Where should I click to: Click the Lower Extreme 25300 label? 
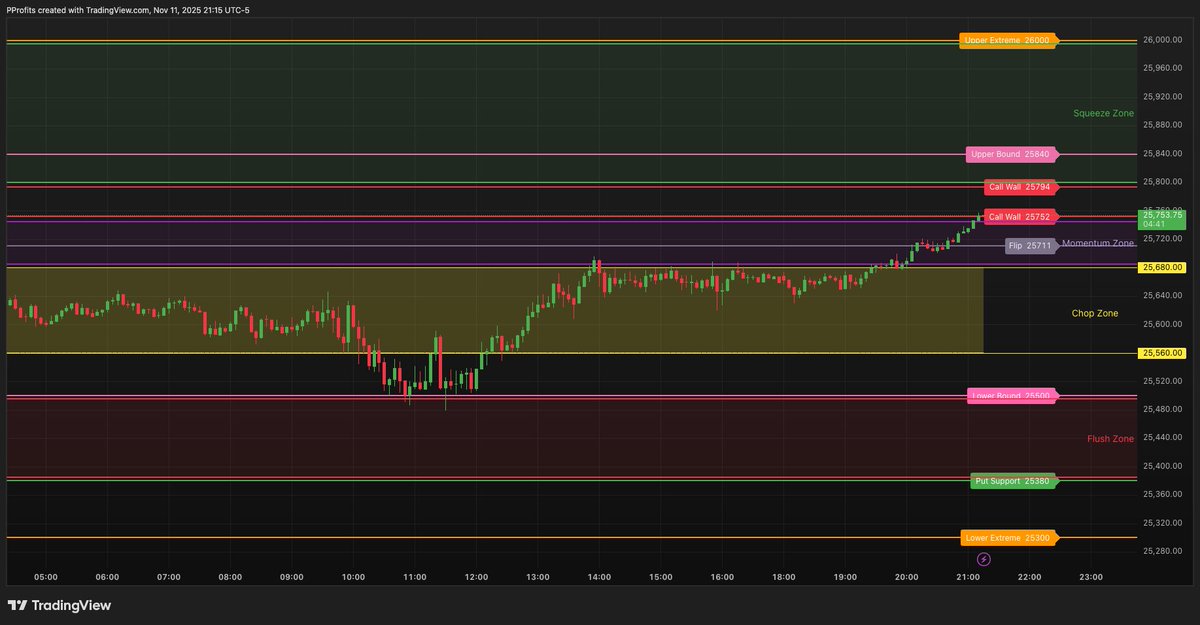[1009, 537]
